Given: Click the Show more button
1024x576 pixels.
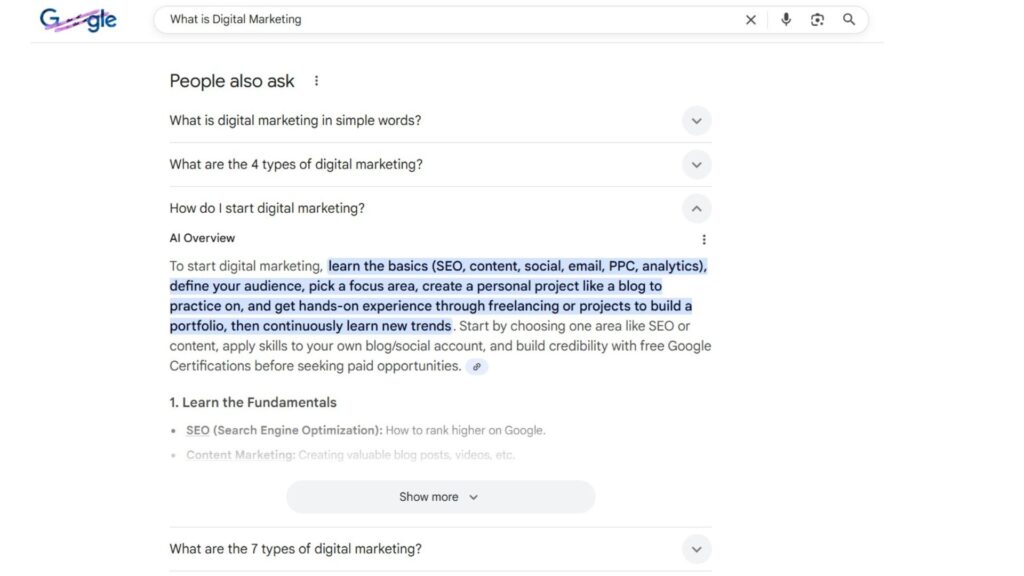Looking at the screenshot, I should (x=440, y=496).
